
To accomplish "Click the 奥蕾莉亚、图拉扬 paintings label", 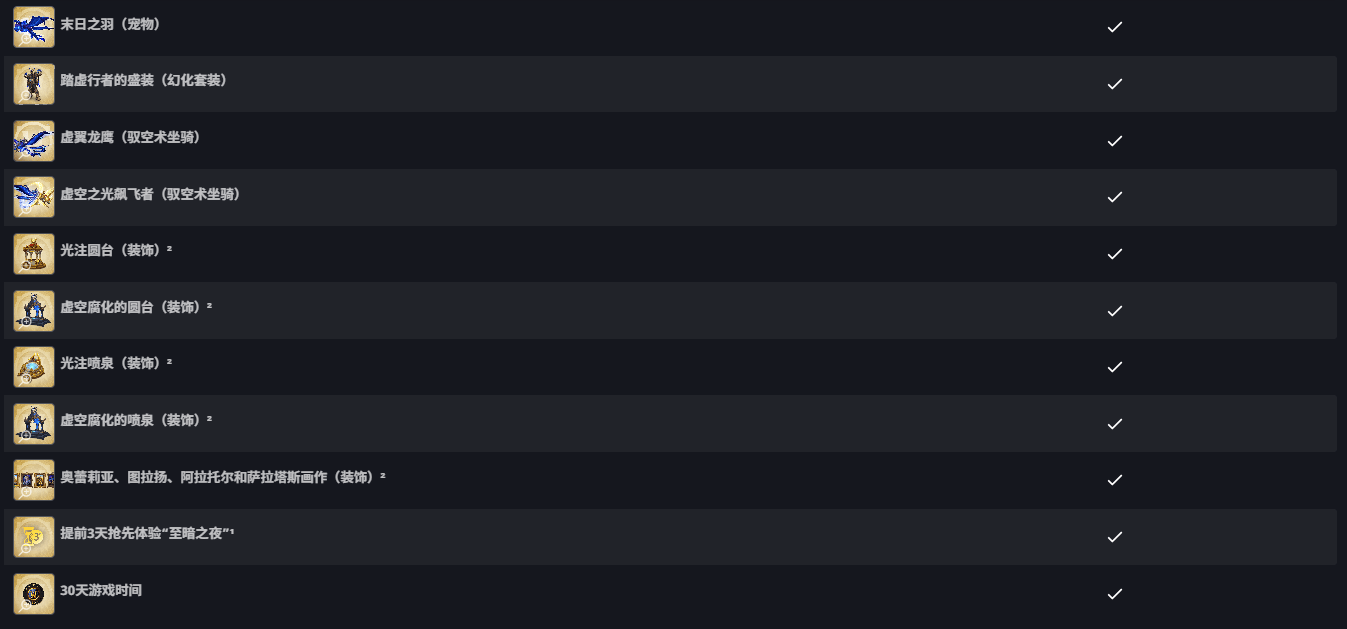I will coord(220,477).
